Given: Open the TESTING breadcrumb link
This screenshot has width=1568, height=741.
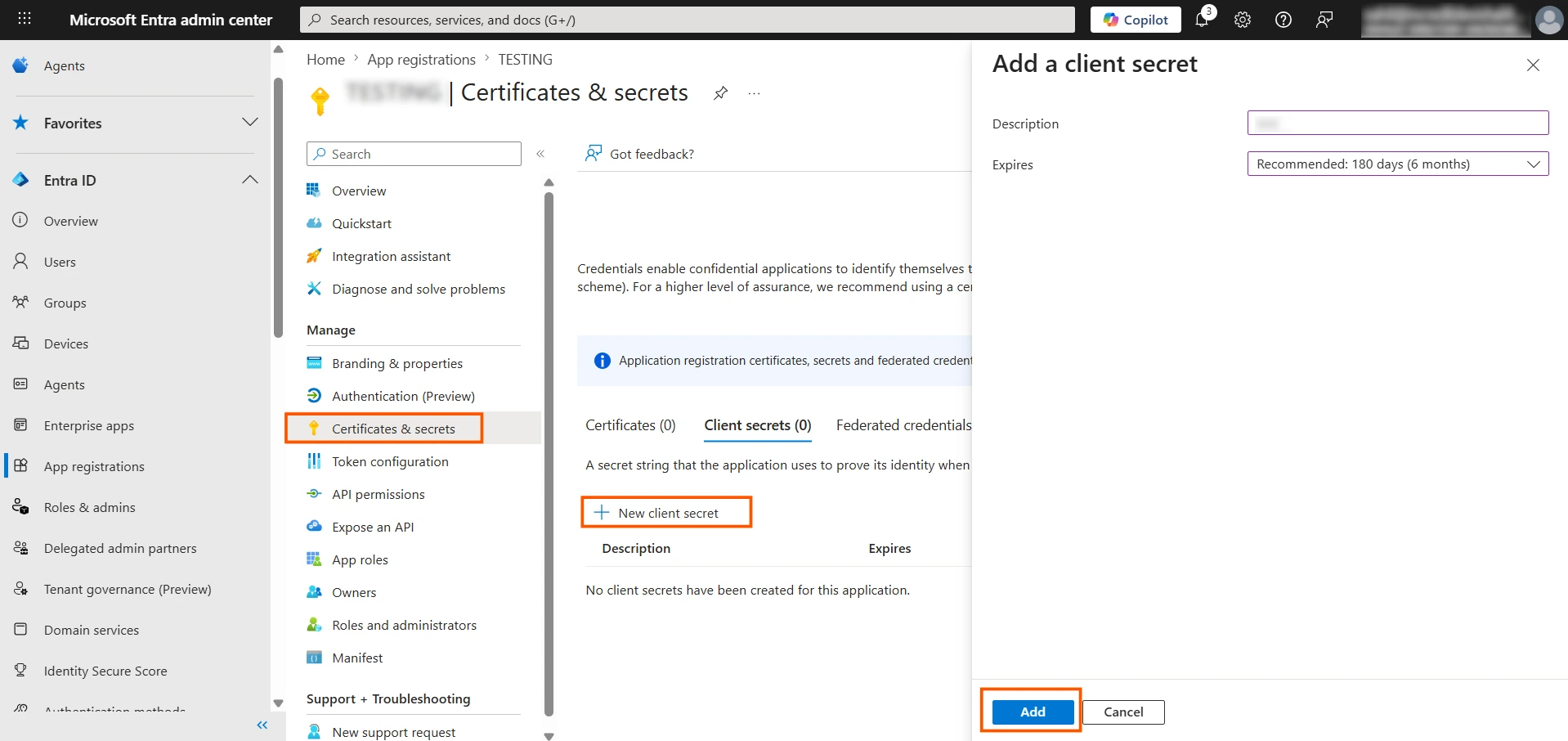Looking at the screenshot, I should coord(525,60).
